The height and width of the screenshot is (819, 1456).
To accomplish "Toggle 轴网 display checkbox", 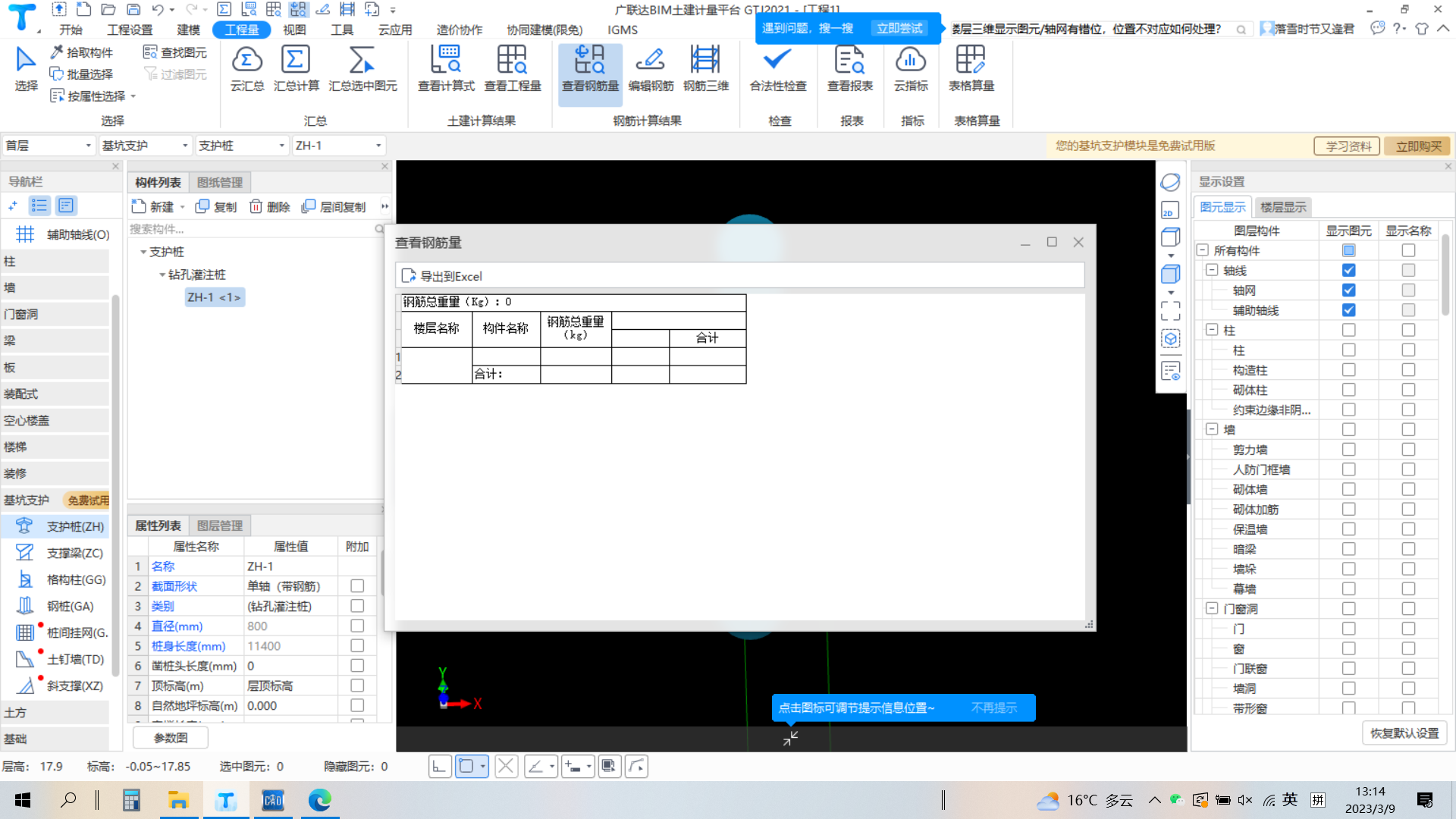I will pos(1348,290).
